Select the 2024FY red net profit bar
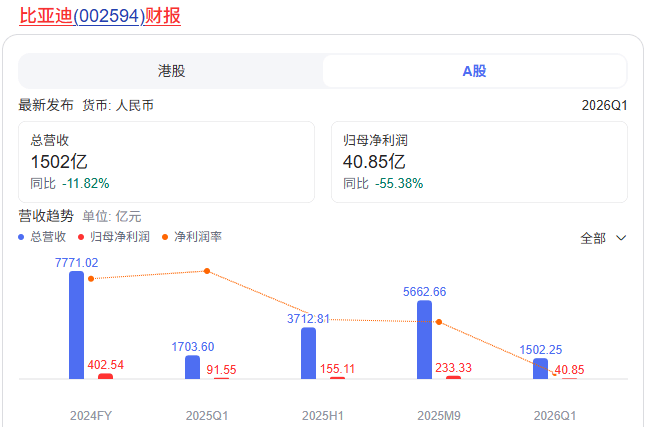The height and width of the screenshot is (427, 650). pos(105,376)
